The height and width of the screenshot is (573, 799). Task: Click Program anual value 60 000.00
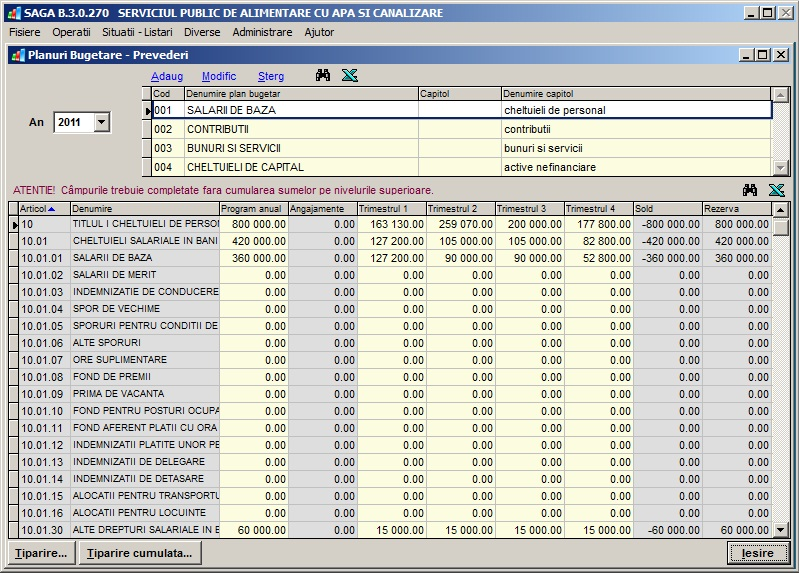coord(254,530)
